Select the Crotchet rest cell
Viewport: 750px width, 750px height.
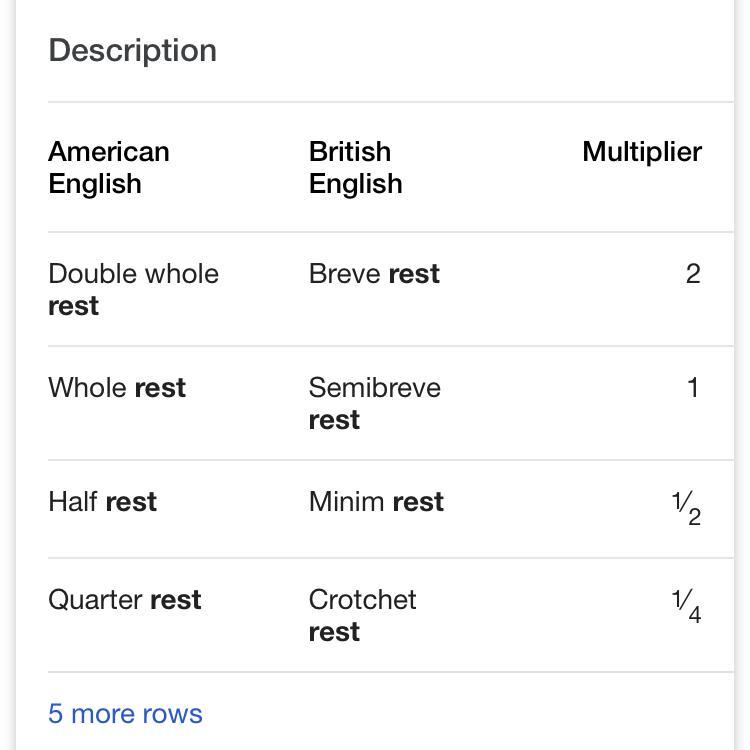click(362, 615)
